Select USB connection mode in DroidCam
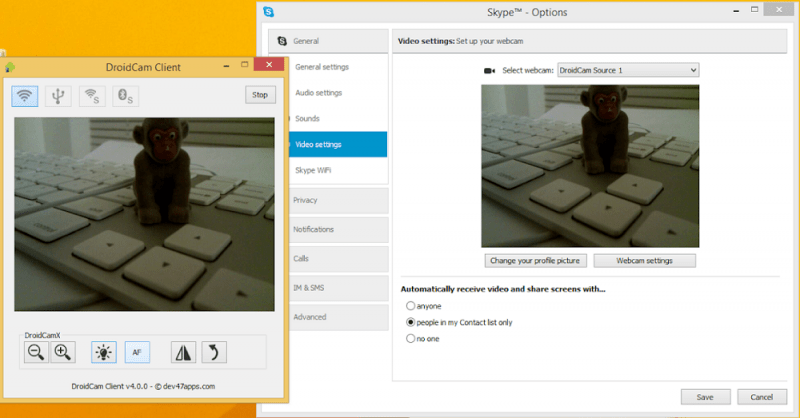This screenshot has width=800, height=418. 58,96
